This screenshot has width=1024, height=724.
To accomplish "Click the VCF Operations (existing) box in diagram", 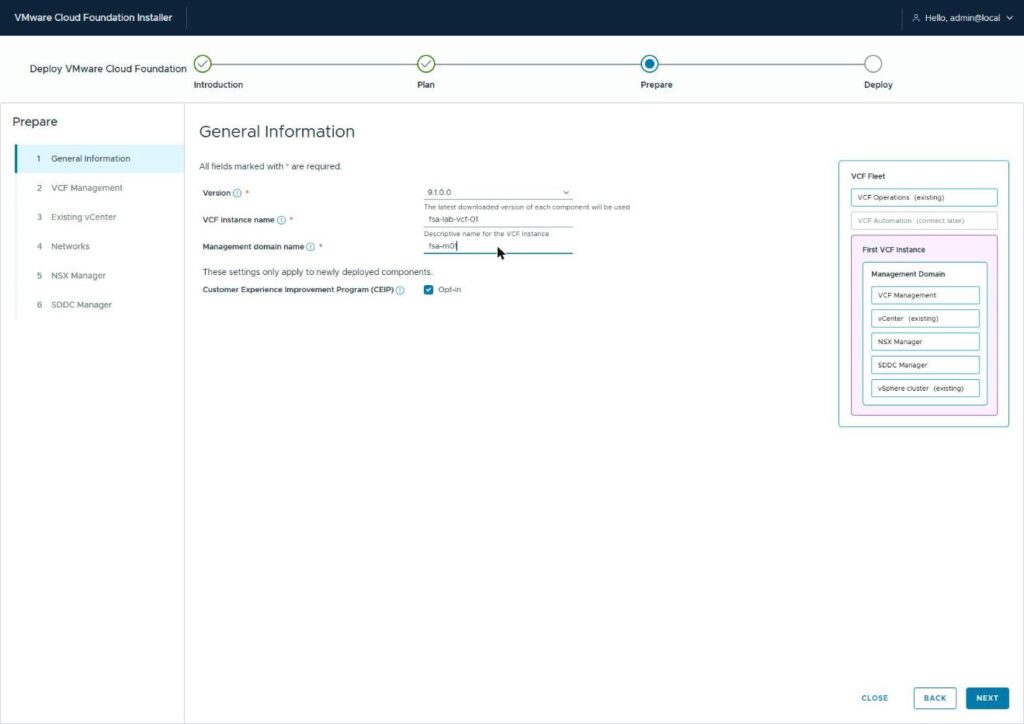I will coord(924,197).
